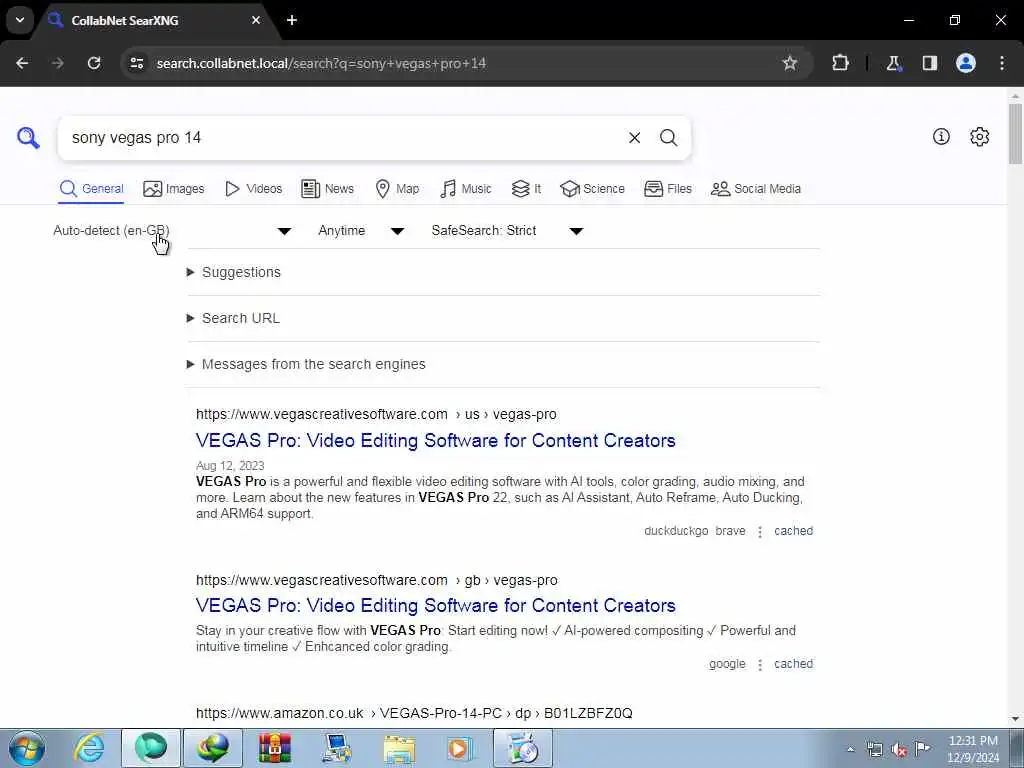Switch to Science category tab
This screenshot has height=768, width=1024.
592,189
